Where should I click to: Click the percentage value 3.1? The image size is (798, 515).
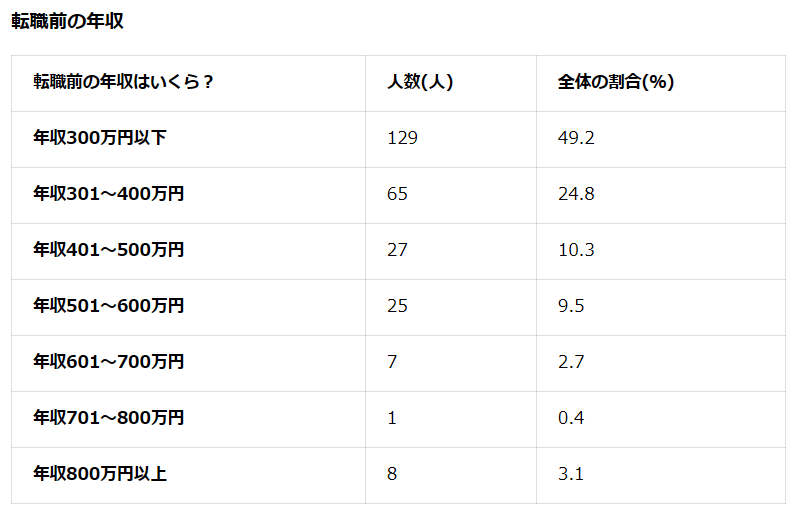[x=571, y=474]
